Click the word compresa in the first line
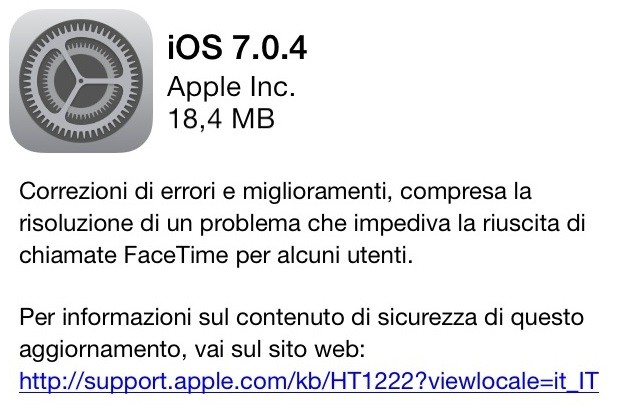The height and width of the screenshot is (412, 618). click(x=453, y=192)
